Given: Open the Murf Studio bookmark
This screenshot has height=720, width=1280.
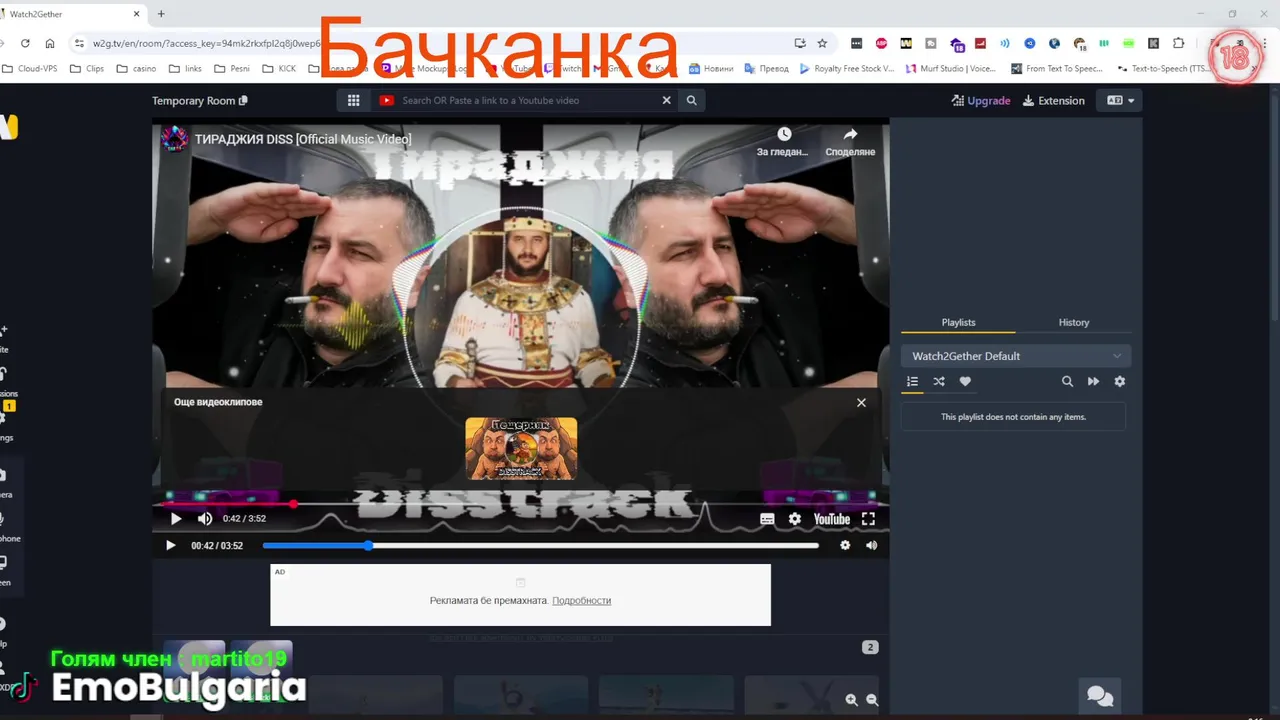Looking at the screenshot, I should (951, 69).
